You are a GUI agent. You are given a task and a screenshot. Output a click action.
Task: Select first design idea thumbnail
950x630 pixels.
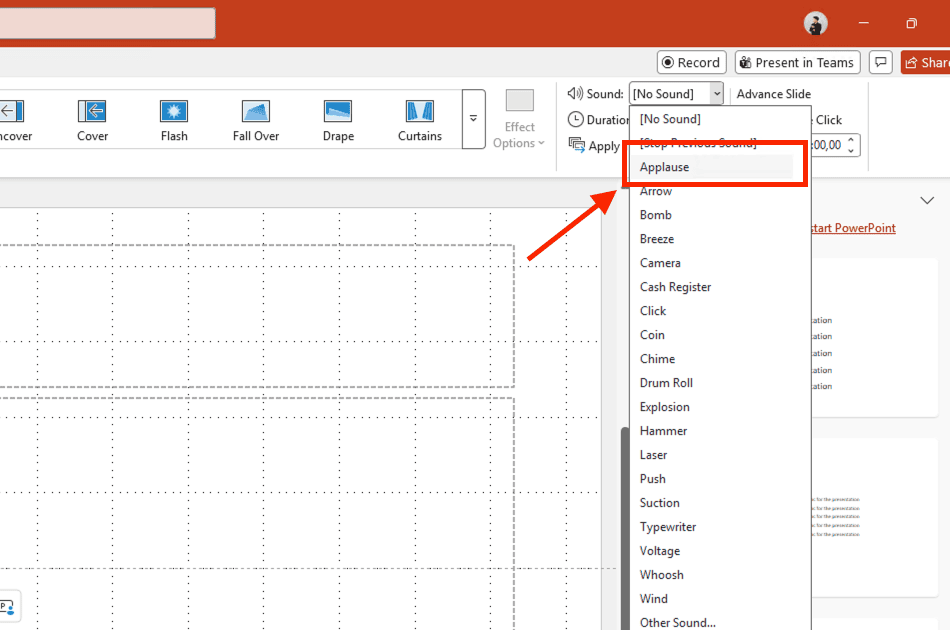click(x=874, y=337)
